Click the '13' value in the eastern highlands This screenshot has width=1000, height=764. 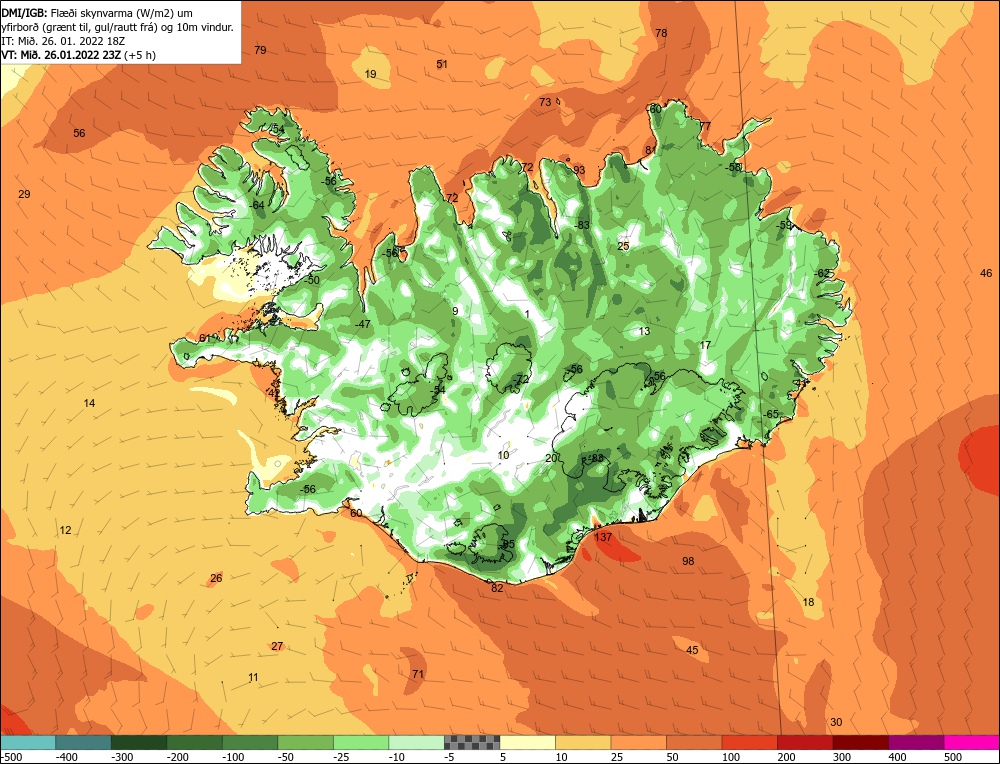[x=644, y=331]
